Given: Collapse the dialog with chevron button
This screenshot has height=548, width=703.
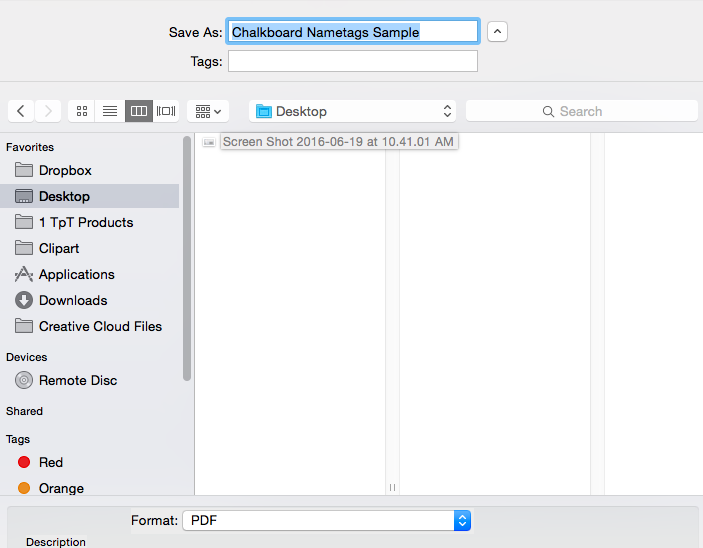Looking at the screenshot, I should [497, 32].
